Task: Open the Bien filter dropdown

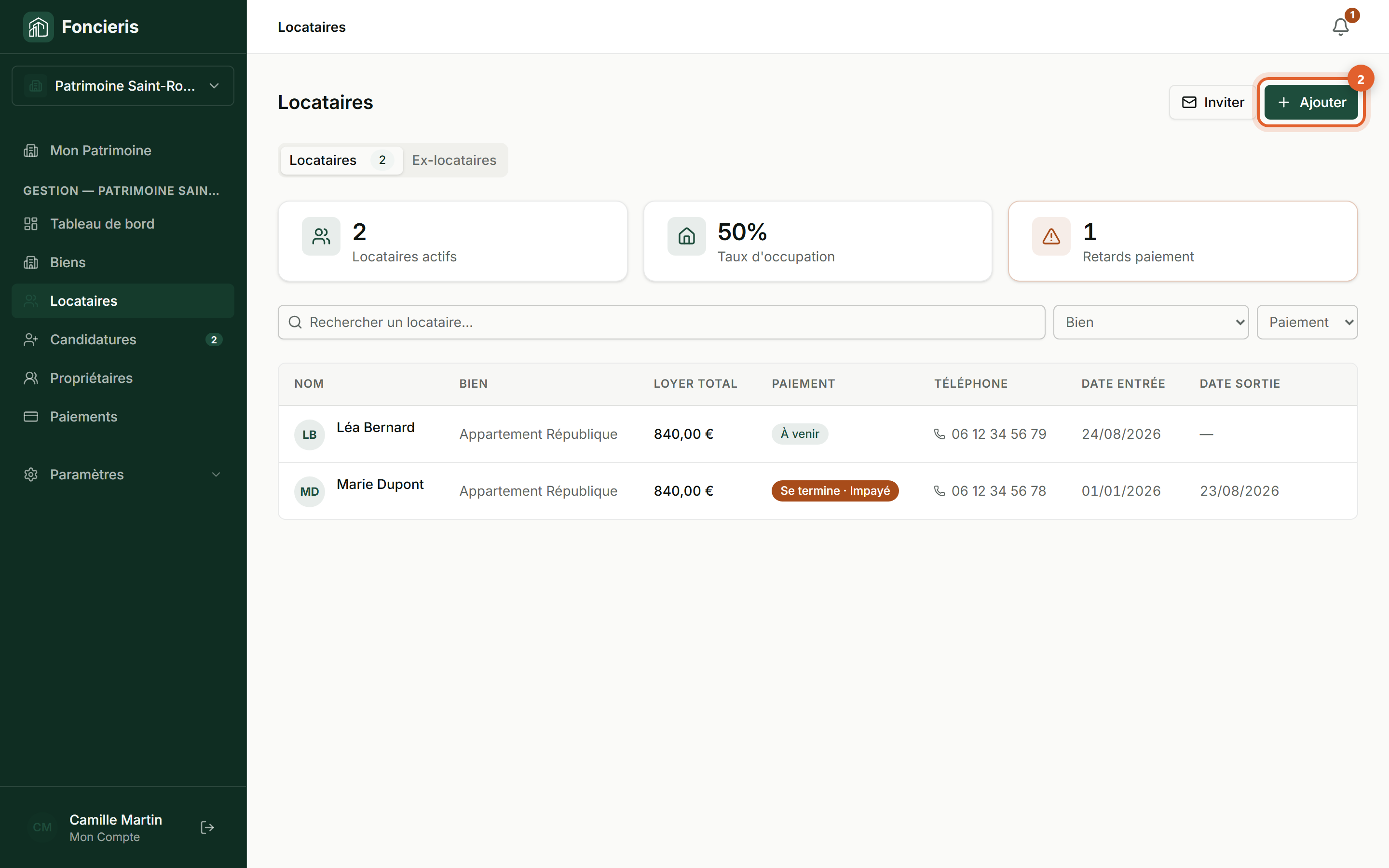Action: pos(1151,322)
